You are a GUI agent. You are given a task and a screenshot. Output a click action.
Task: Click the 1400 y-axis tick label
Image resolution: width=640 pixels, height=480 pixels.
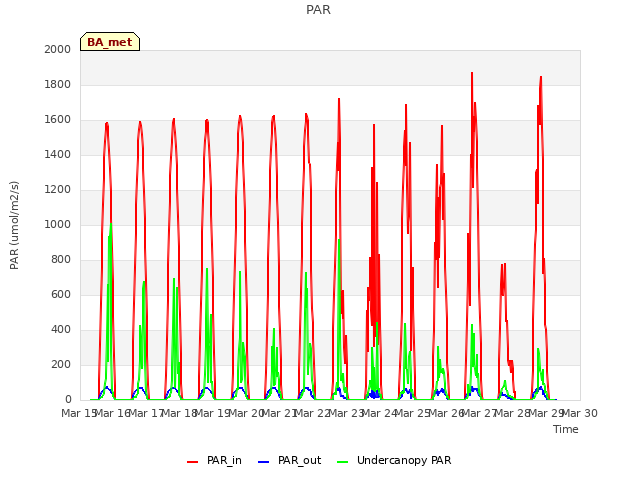58,154
